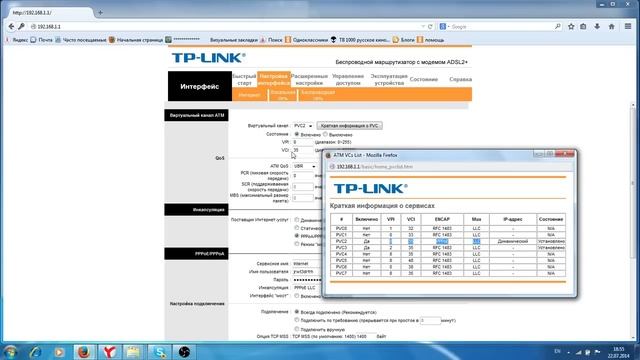
Task: Select the Интернет sub-tab
Action: click(249, 95)
